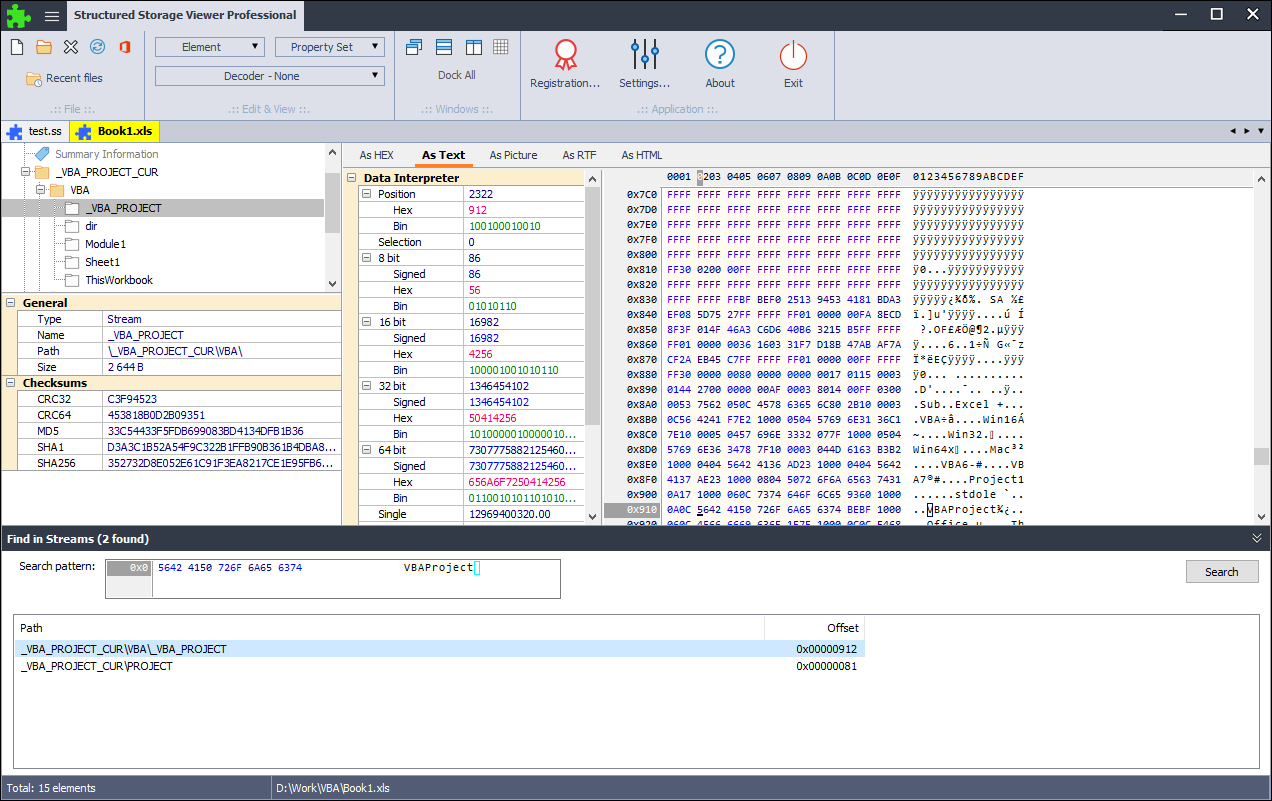This screenshot has width=1272, height=801.
Task: Click the grid tile windows icon
Action: (501, 47)
